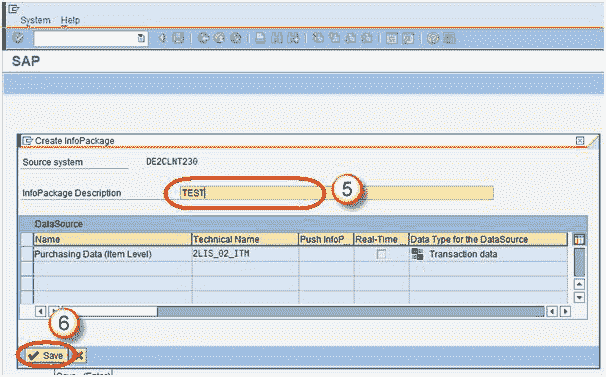Viewport: 606px width, 377px height.
Task: Open the Help menu
Action: click(70, 20)
